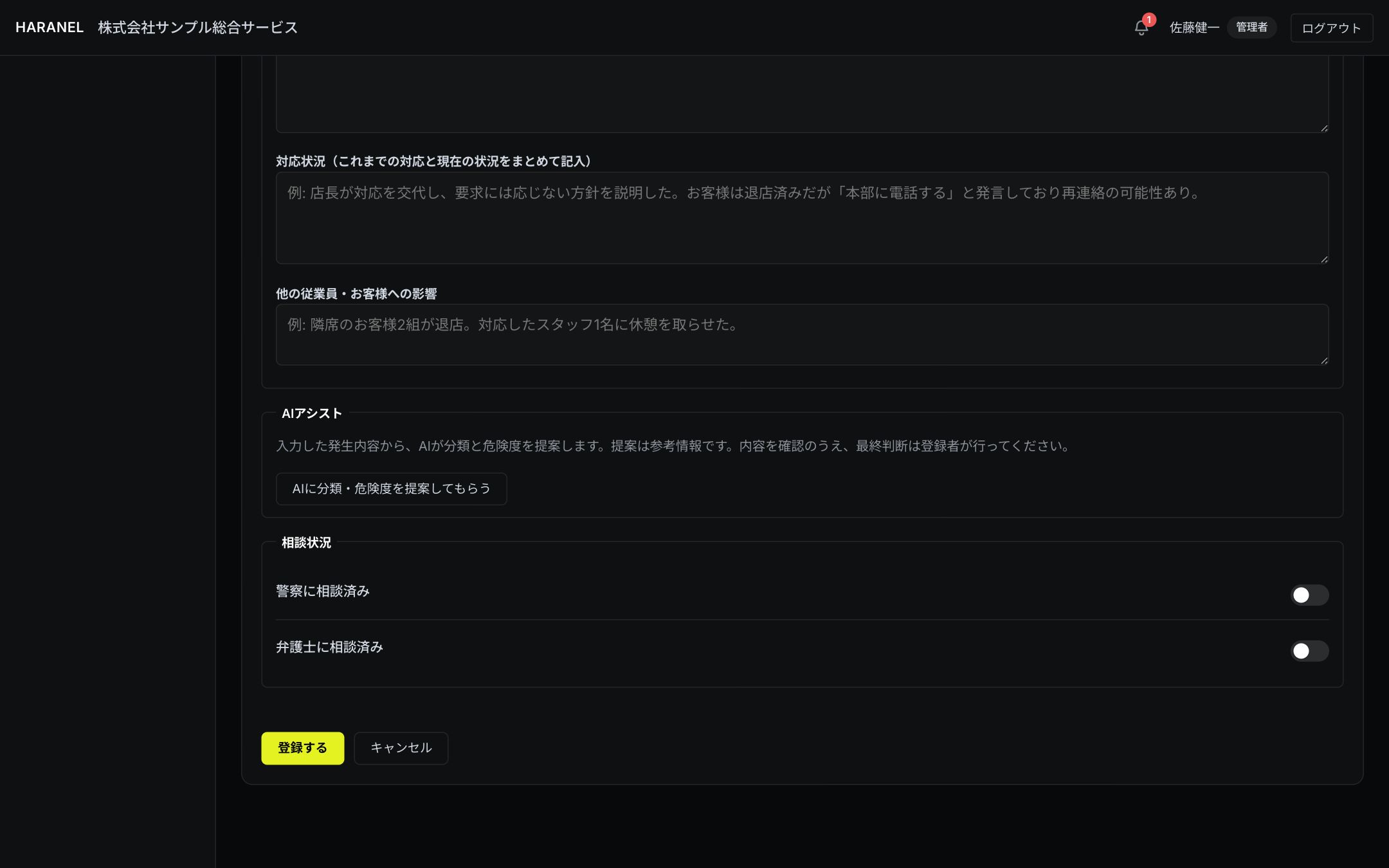Click AIに分類・危険度を提案してもらう button

pos(391,489)
